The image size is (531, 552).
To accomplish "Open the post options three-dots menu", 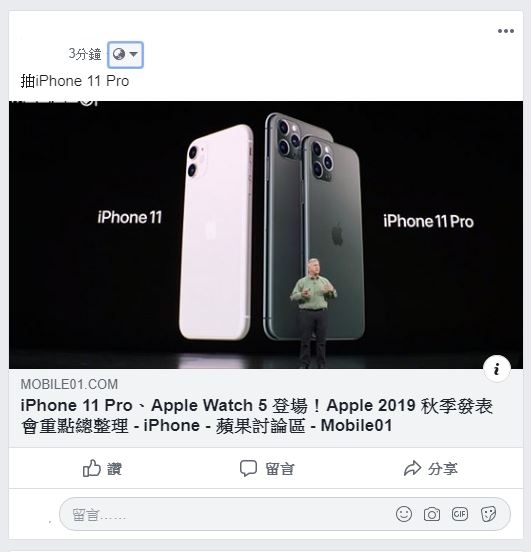I will [x=506, y=31].
